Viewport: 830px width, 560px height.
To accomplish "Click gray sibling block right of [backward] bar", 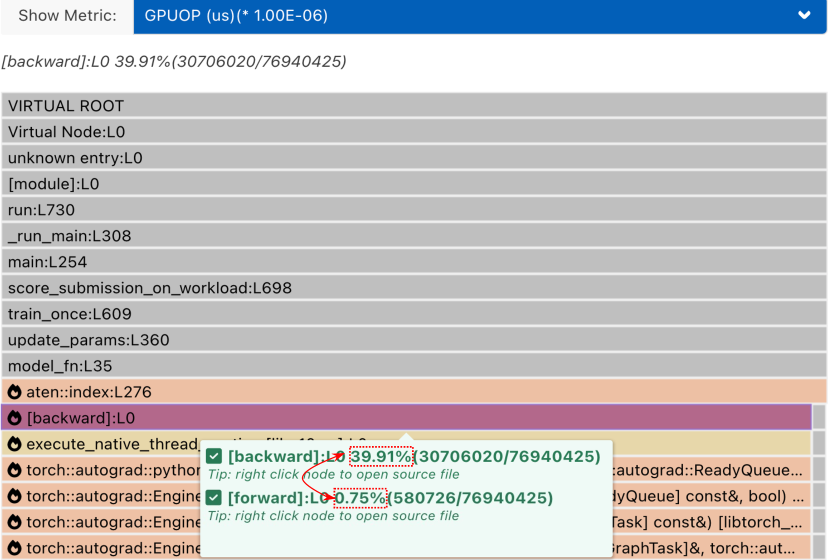I will tap(820, 418).
